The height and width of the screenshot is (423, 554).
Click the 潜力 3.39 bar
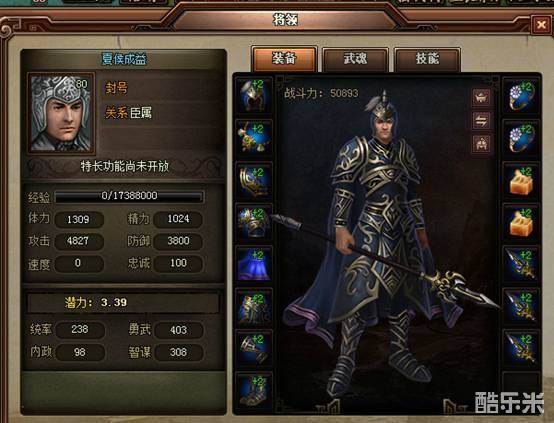tap(124, 303)
